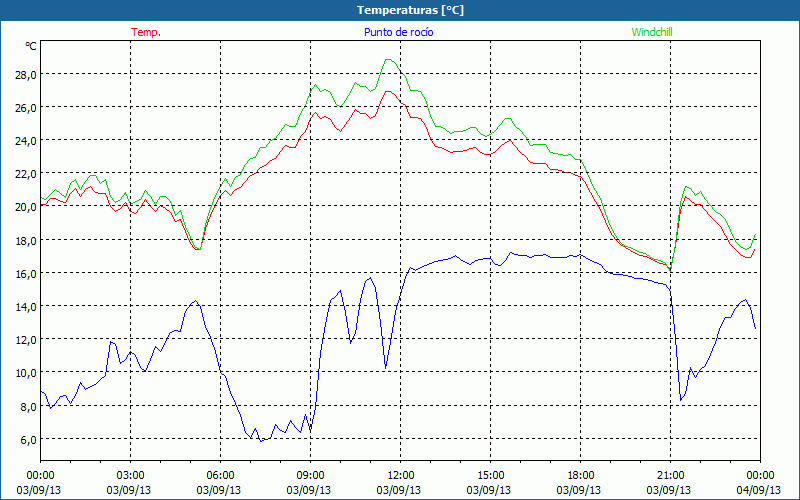Click the °C unit label on the axis
The height and width of the screenshot is (500, 800).
pos(31,46)
